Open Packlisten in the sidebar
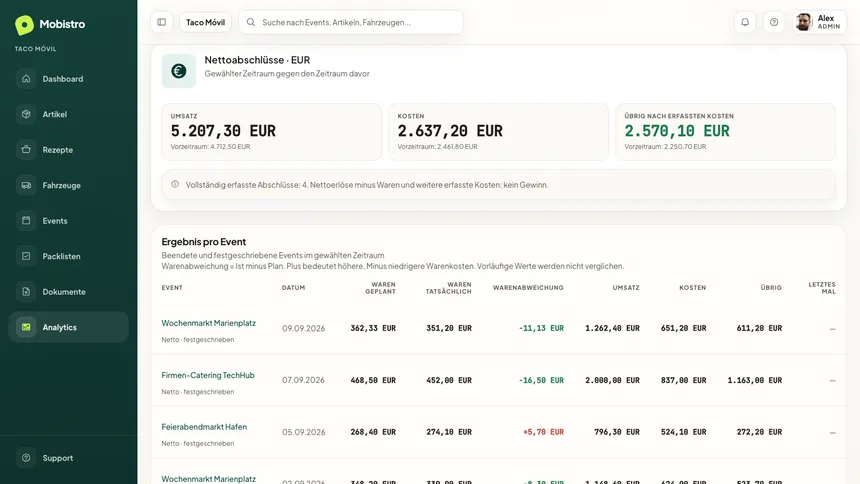860x484 pixels. click(x=69, y=256)
